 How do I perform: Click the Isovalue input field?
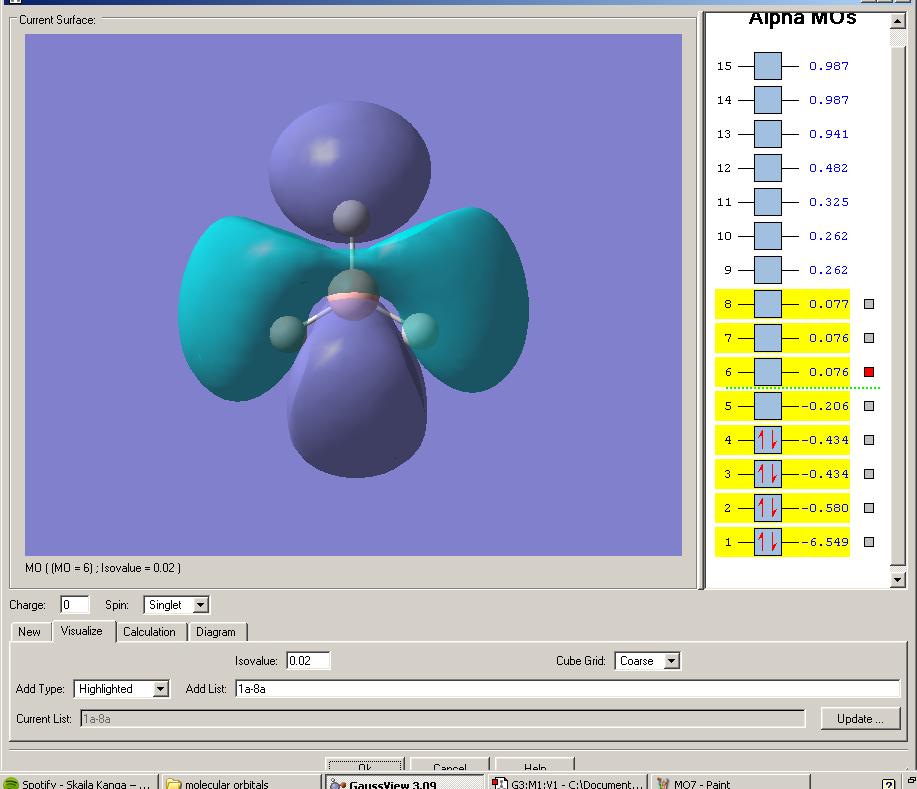point(308,661)
